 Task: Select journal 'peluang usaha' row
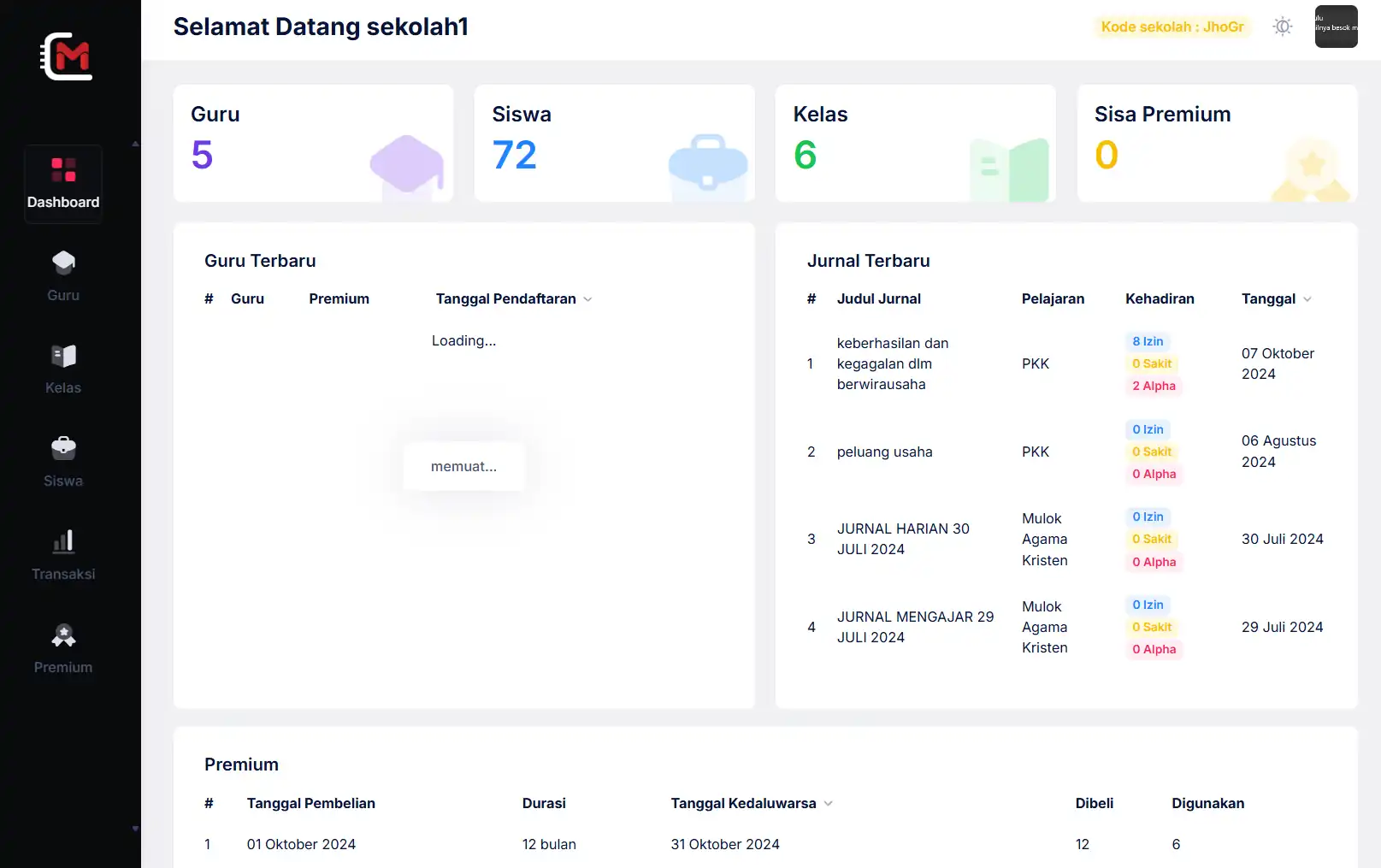pyautogui.click(x=884, y=452)
